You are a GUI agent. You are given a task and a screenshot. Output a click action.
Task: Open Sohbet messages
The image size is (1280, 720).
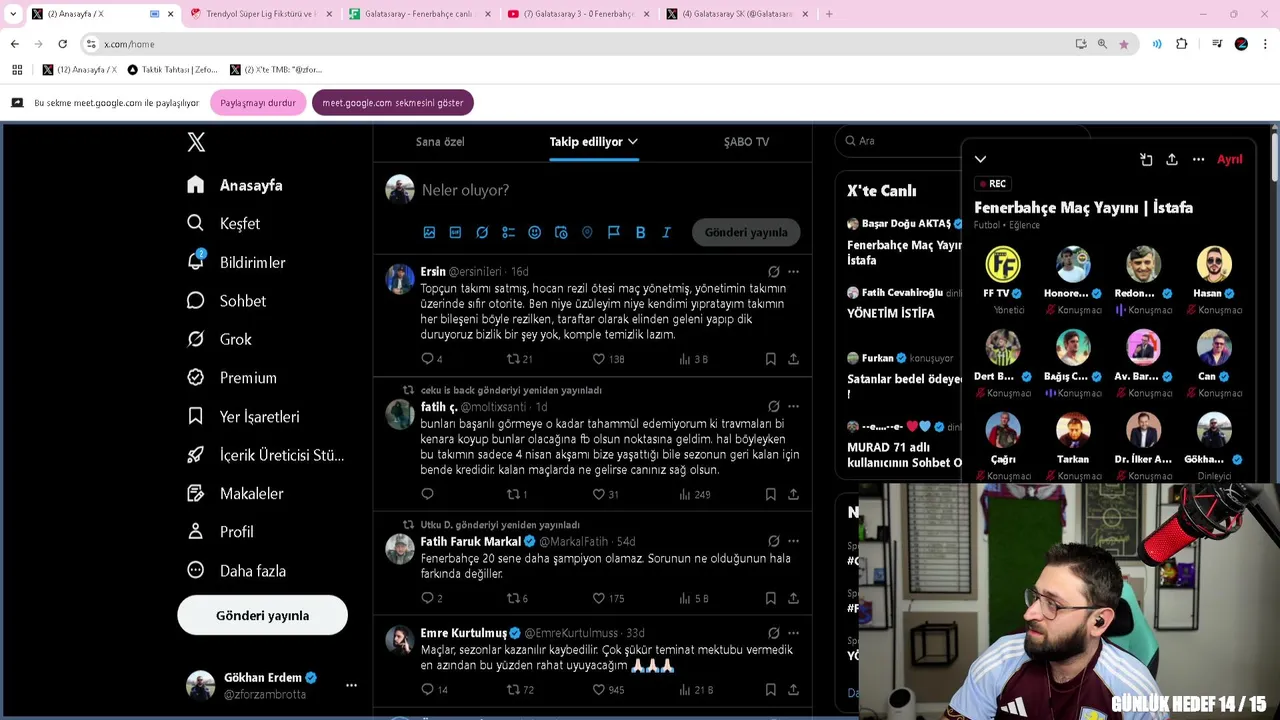point(226,301)
